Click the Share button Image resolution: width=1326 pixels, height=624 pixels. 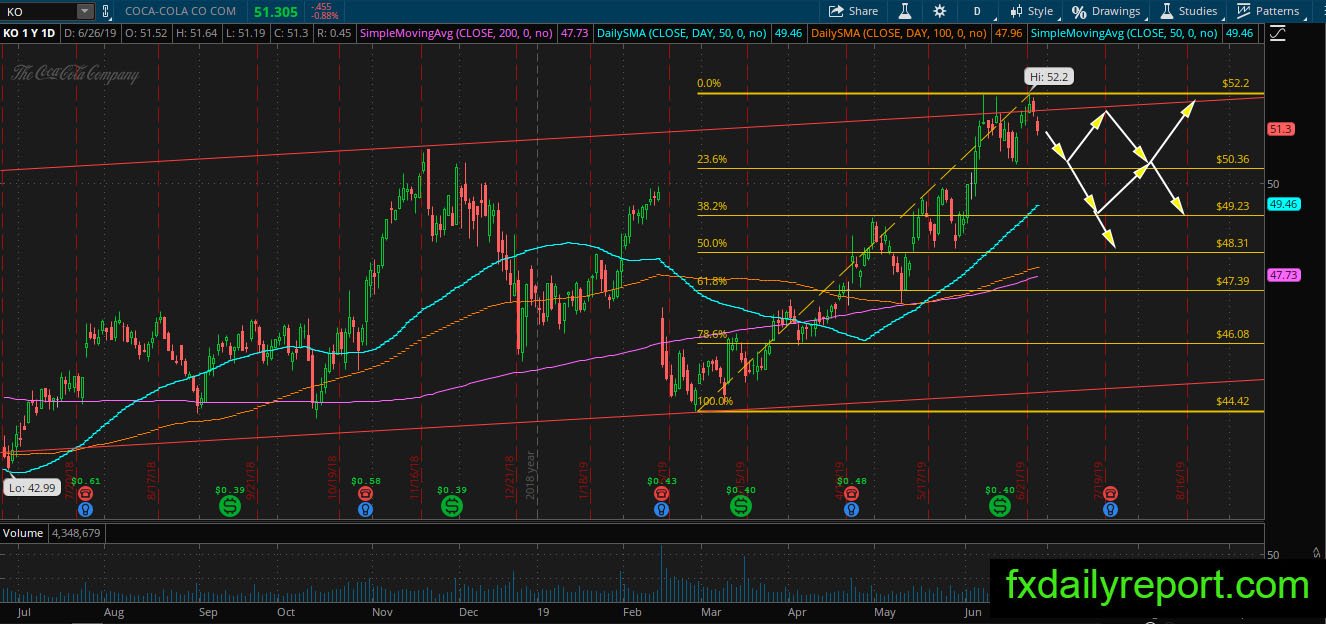pyautogui.click(x=853, y=11)
